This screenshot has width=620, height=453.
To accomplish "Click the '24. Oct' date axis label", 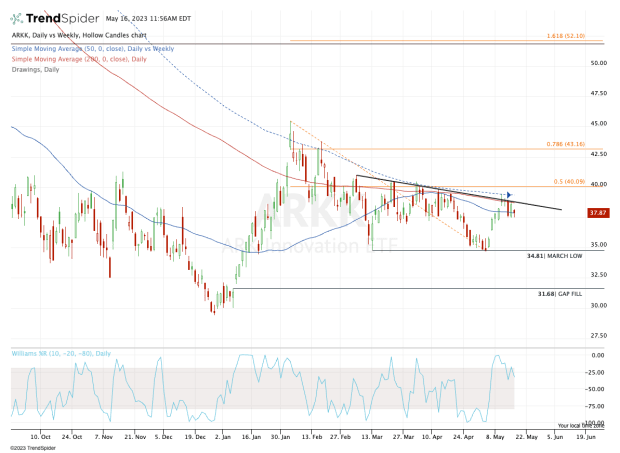I will [x=72, y=437].
